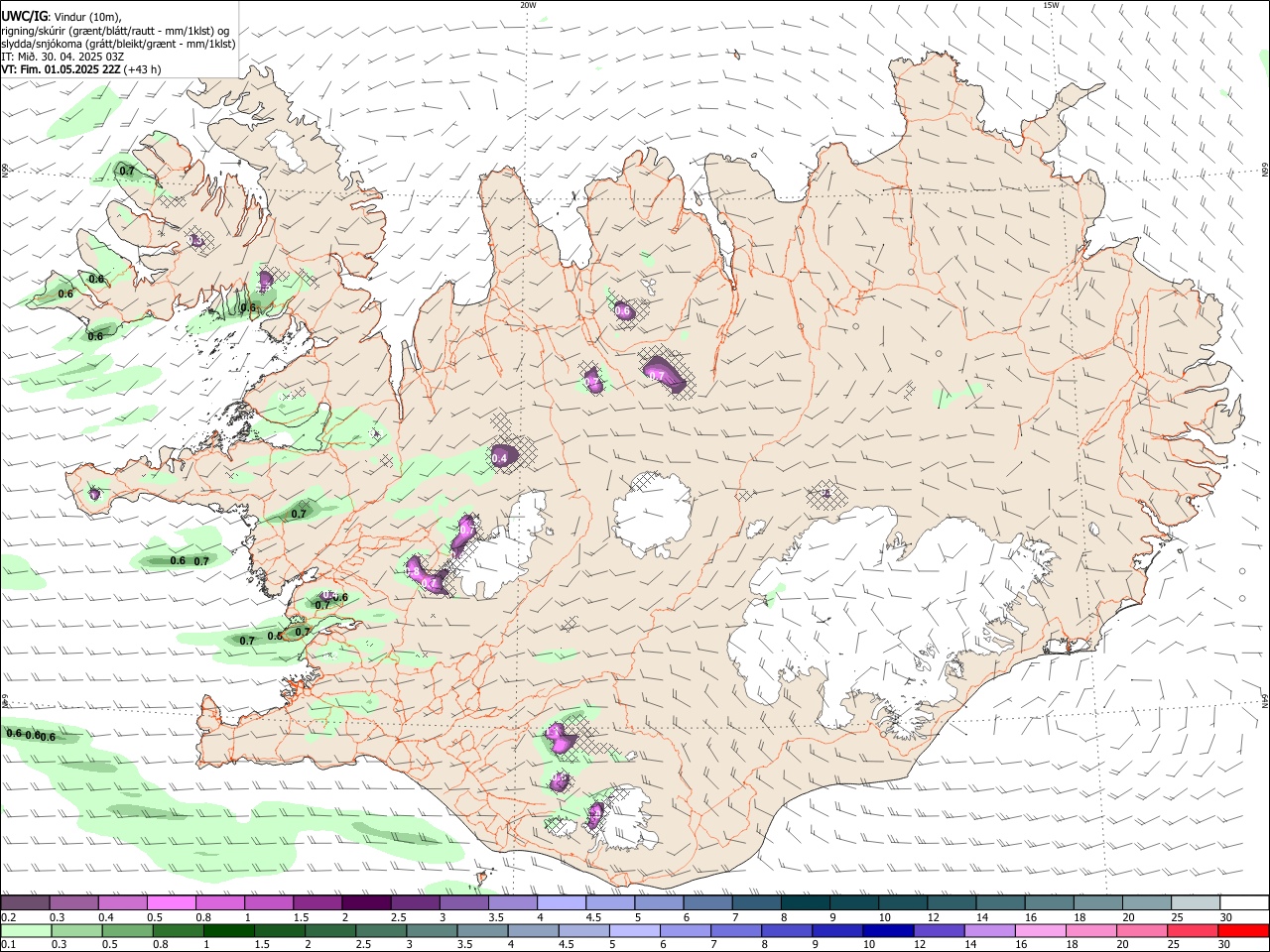Screen dimensions: 1270x952
Task: Click the light violet 14 swatch in the lower legend row
Action: pyautogui.click(x=989, y=931)
